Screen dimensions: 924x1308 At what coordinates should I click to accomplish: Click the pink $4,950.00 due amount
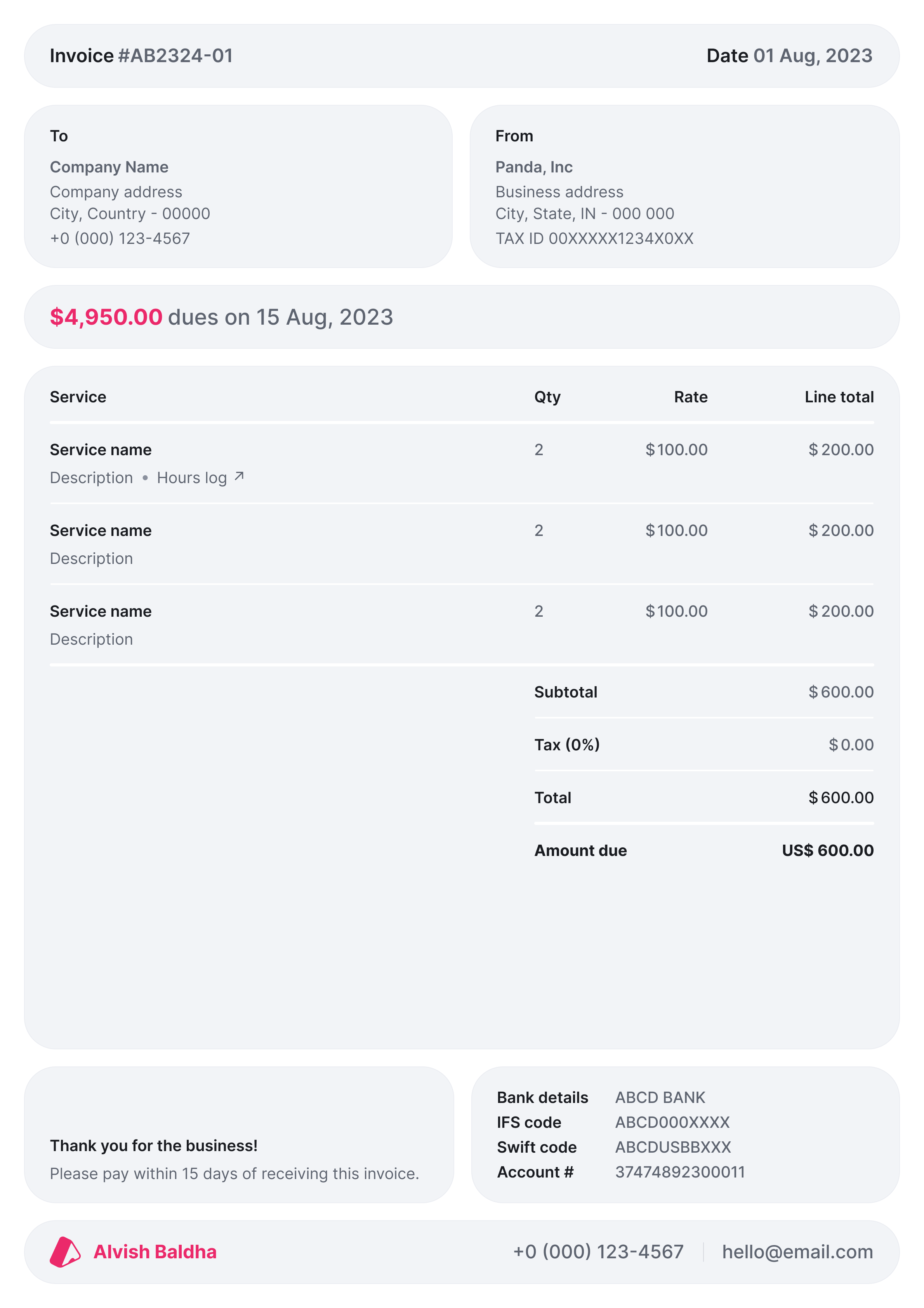(106, 317)
